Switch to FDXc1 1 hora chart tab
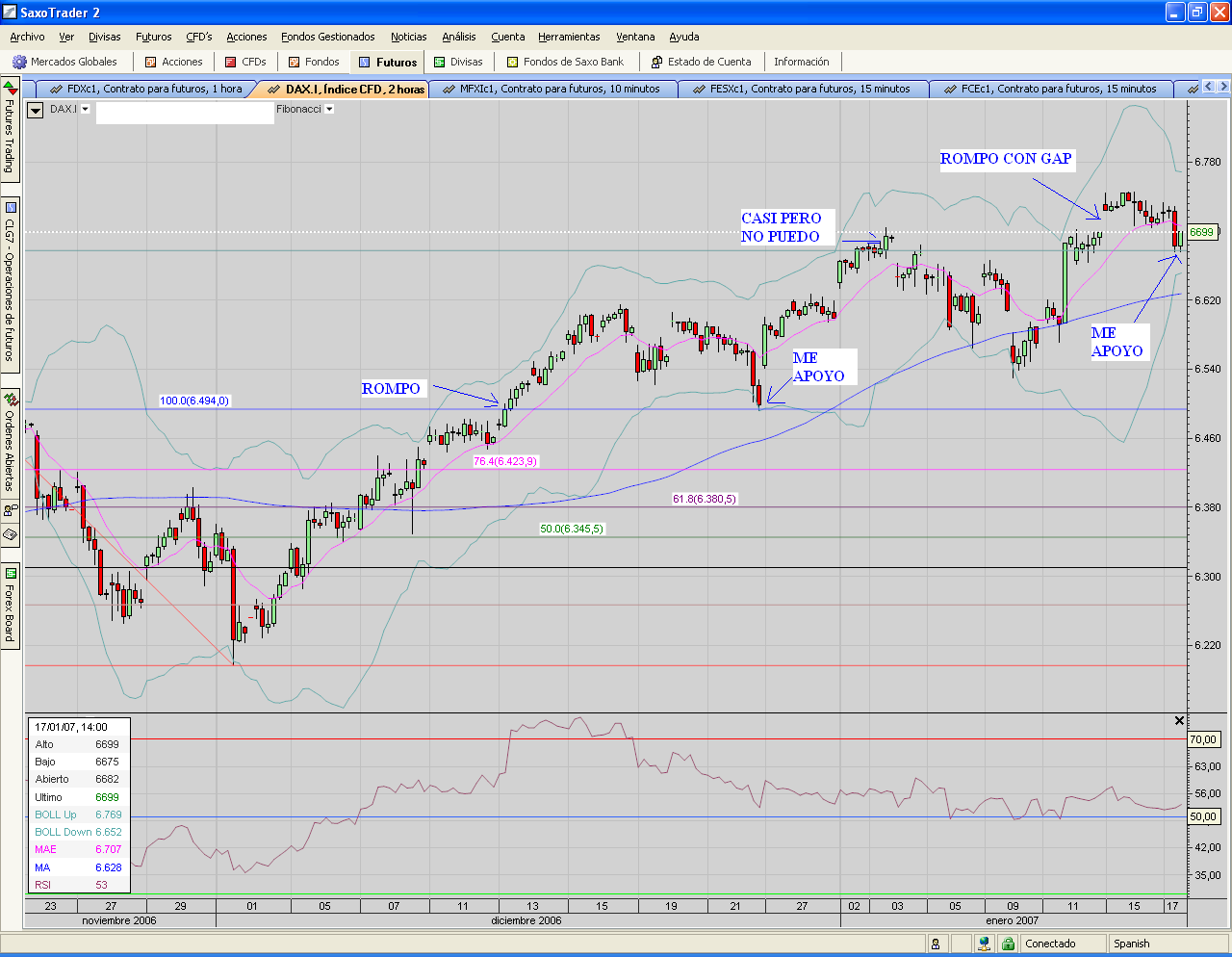Image resolution: width=1232 pixels, height=957 pixels. 145,89
